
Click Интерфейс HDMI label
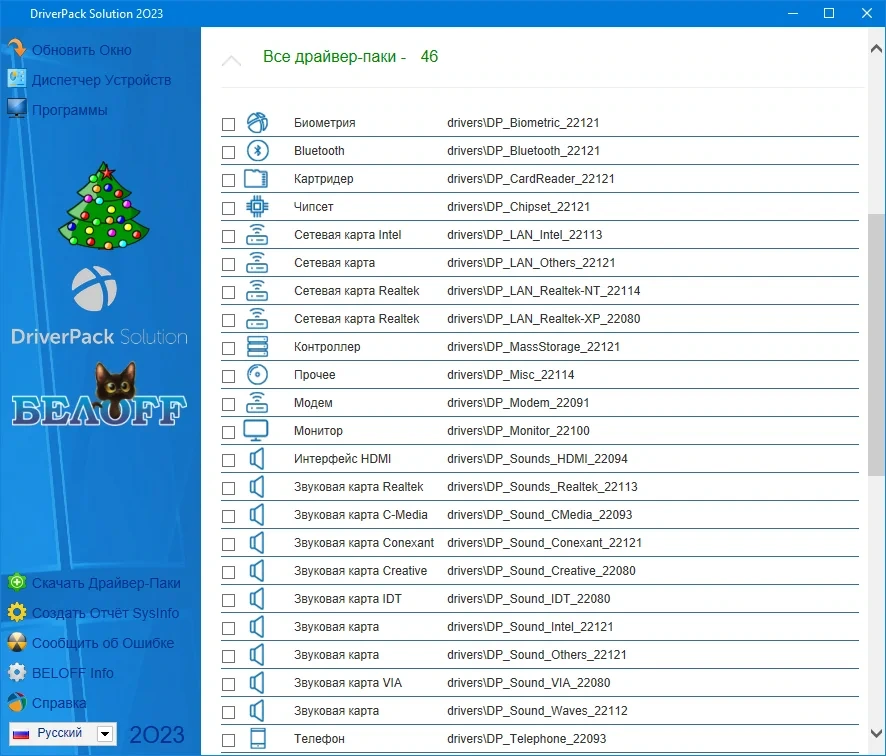pos(342,459)
